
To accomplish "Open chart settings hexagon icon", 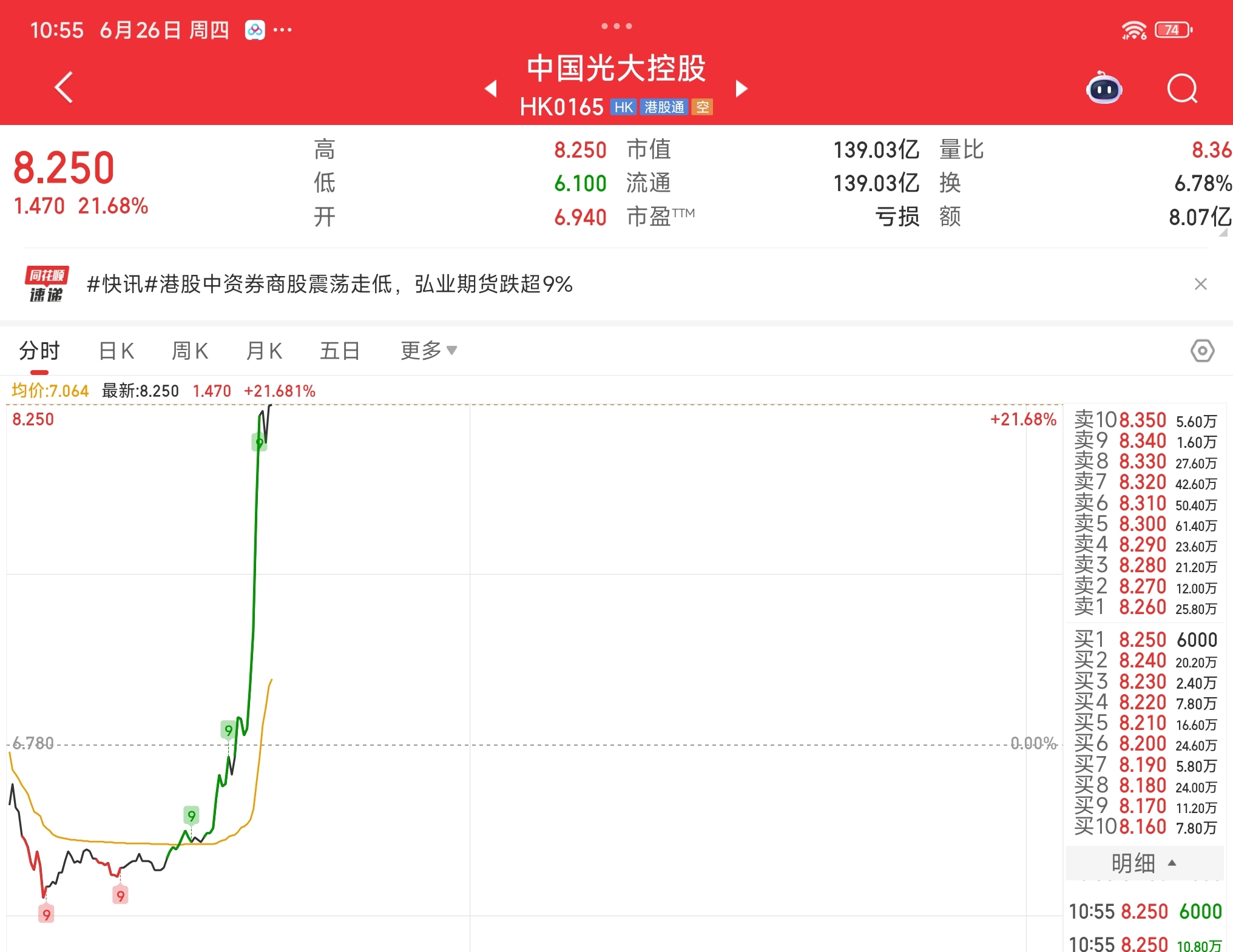I will tap(1202, 351).
